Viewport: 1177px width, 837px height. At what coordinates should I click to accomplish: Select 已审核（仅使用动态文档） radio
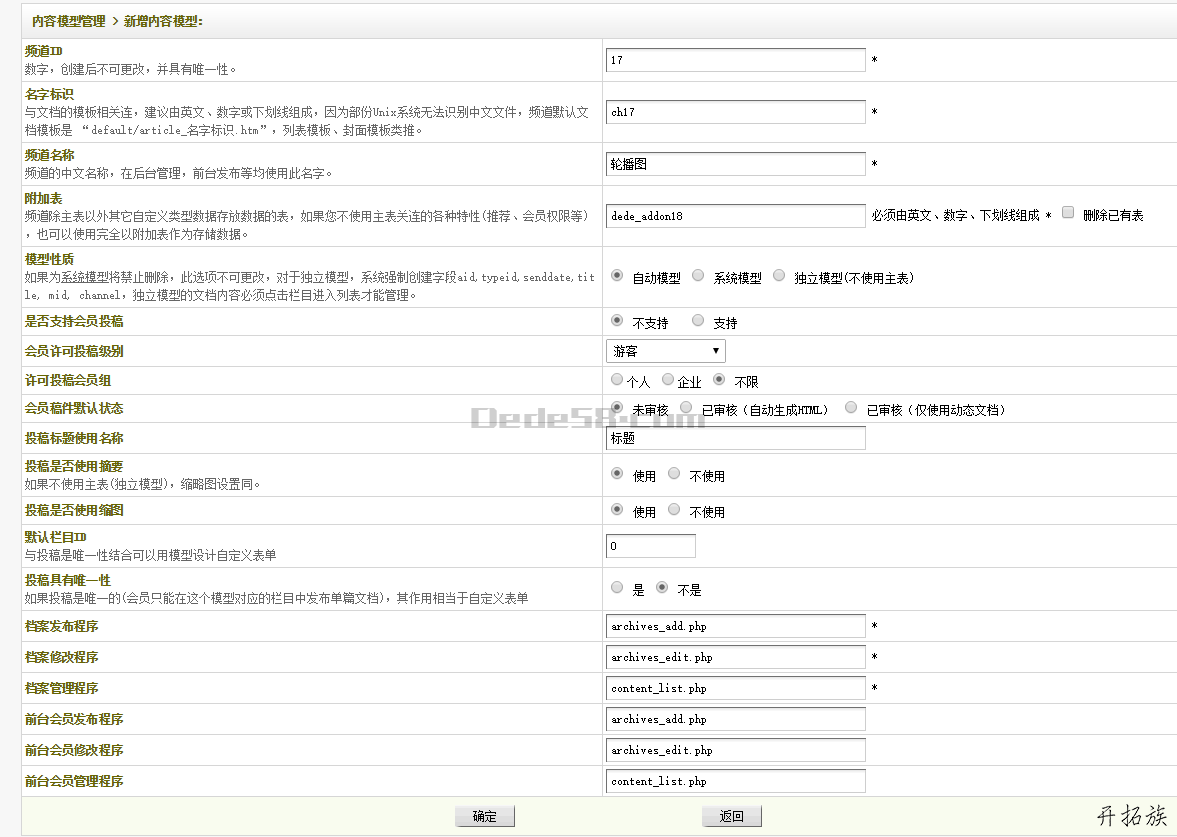coord(851,407)
